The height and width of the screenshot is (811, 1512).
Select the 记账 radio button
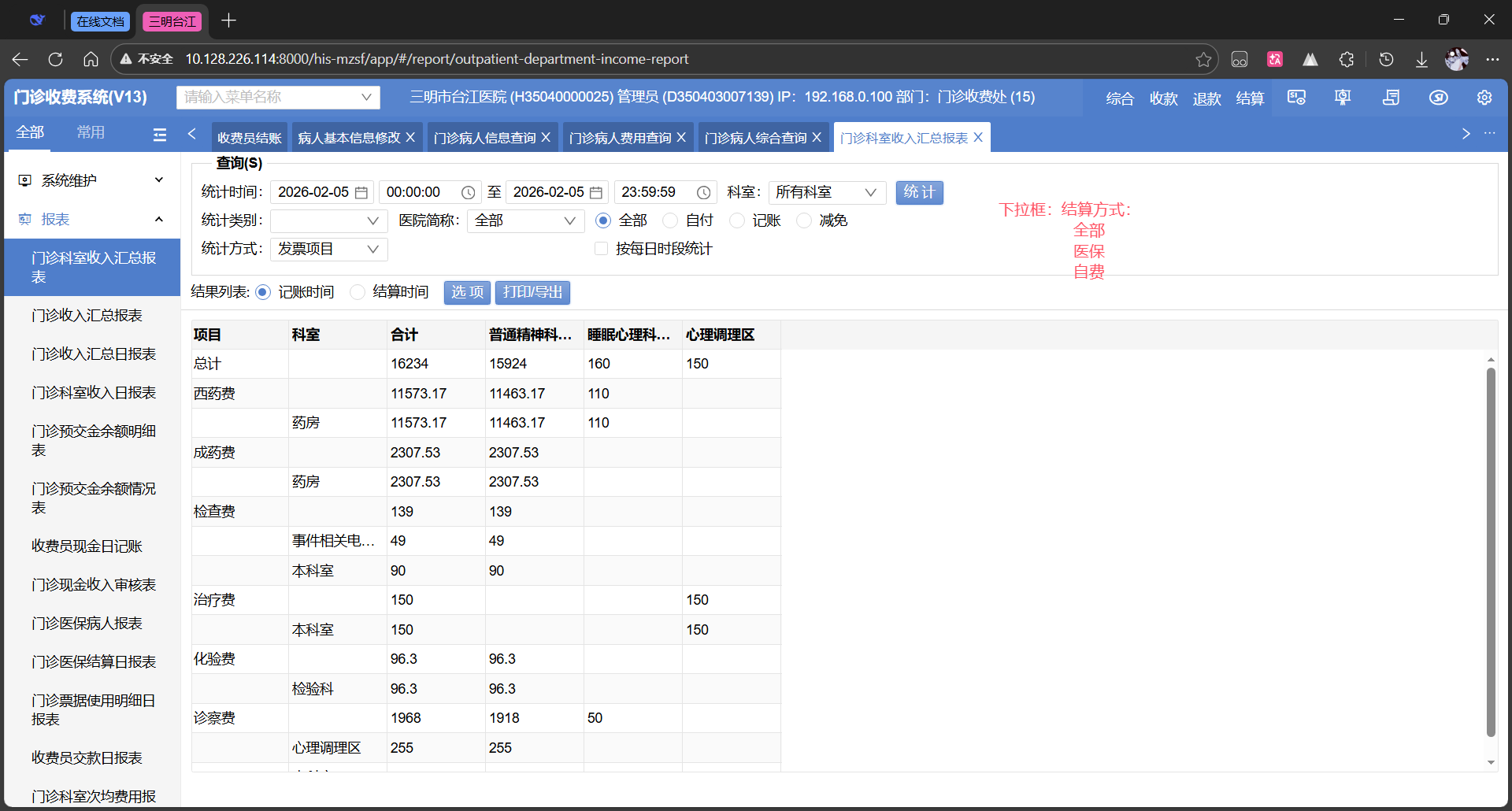737,220
